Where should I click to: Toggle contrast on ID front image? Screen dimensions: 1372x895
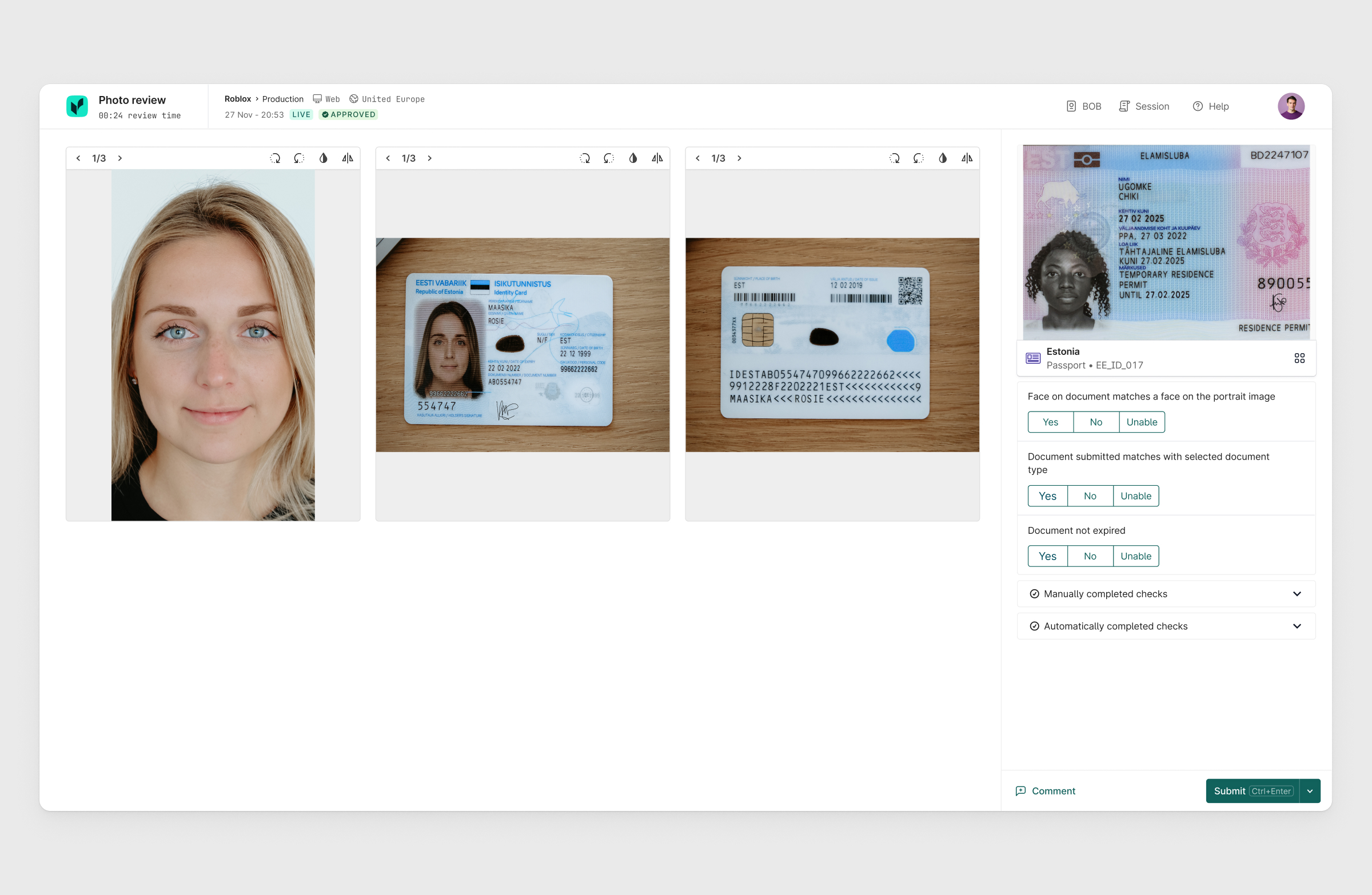point(633,158)
